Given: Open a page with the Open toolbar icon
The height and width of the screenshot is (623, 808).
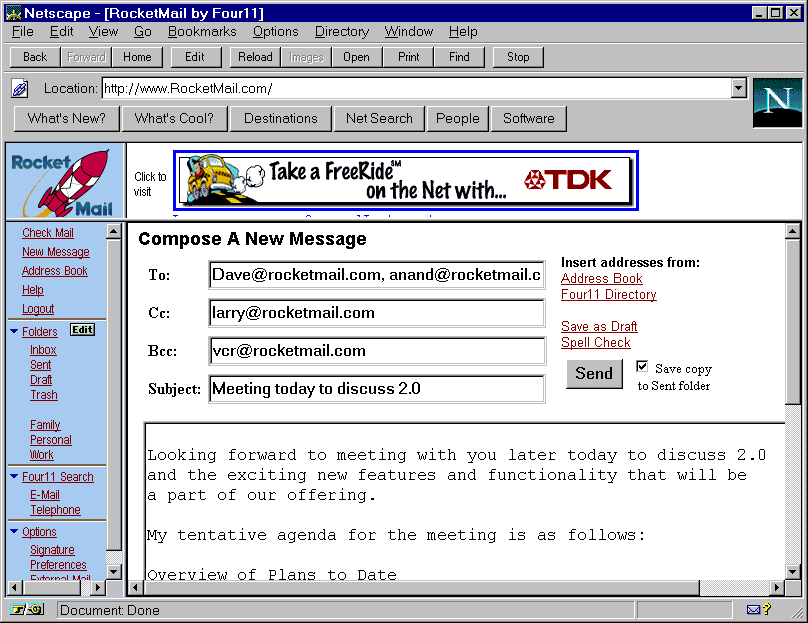Looking at the screenshot, I should 356,57.
